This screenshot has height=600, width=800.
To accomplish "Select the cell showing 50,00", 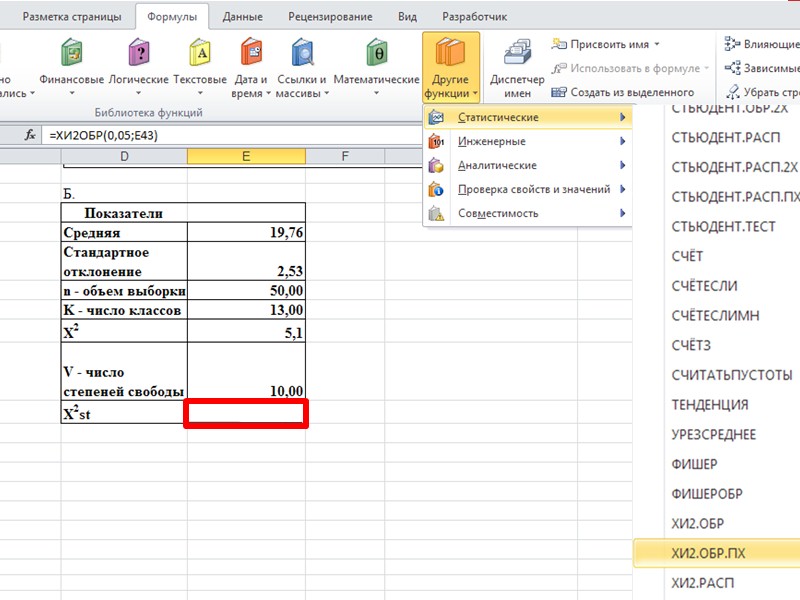I will coord(246,290).
